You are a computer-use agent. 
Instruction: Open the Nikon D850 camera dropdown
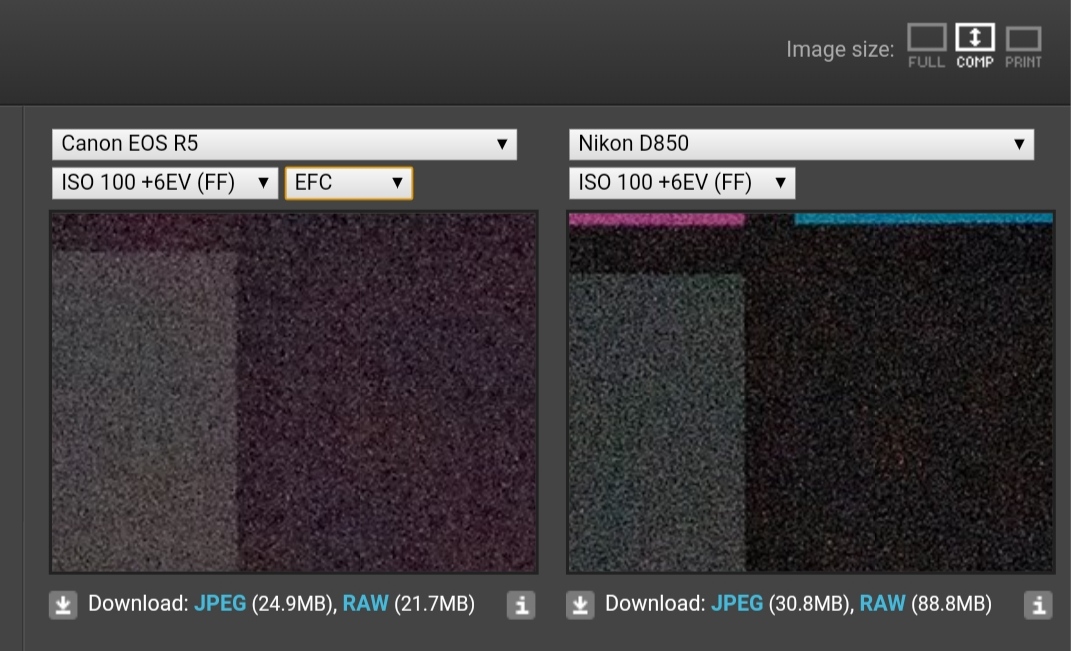pos(801,144)
